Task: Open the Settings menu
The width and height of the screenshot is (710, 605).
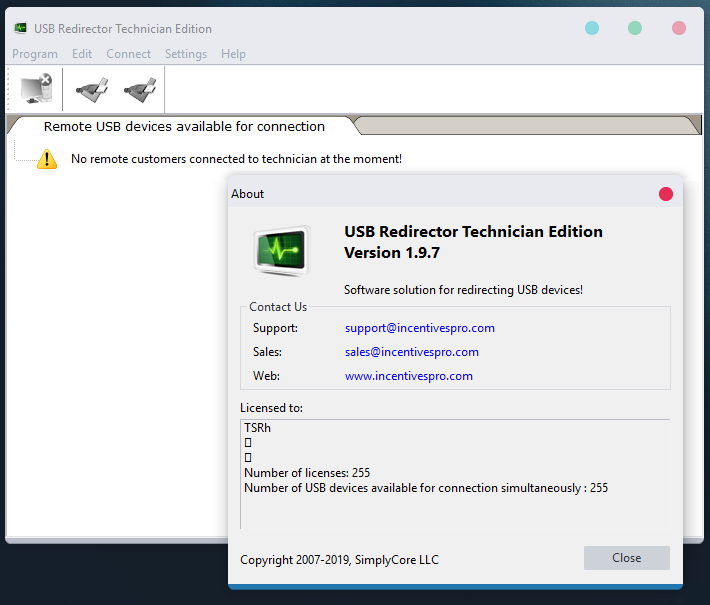Action: click(186, 54)
